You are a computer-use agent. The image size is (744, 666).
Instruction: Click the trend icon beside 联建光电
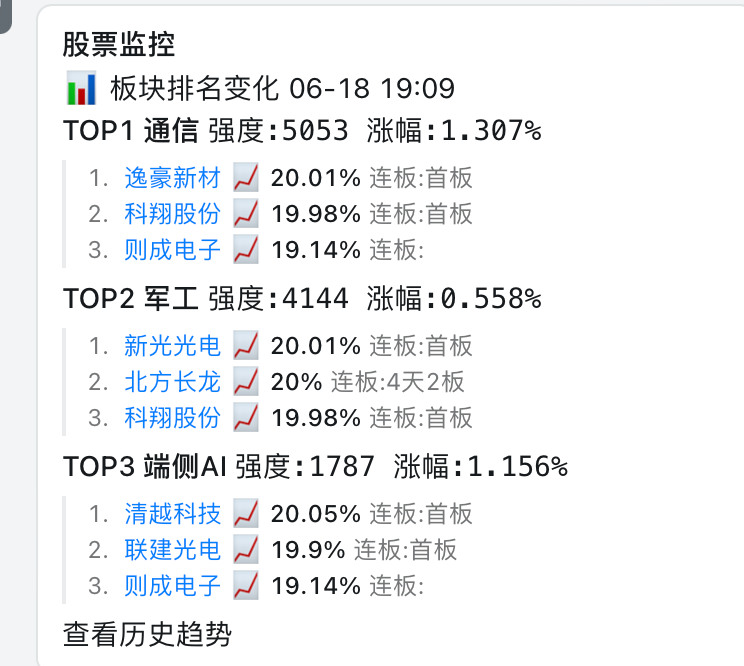click(x=246, y=549)
